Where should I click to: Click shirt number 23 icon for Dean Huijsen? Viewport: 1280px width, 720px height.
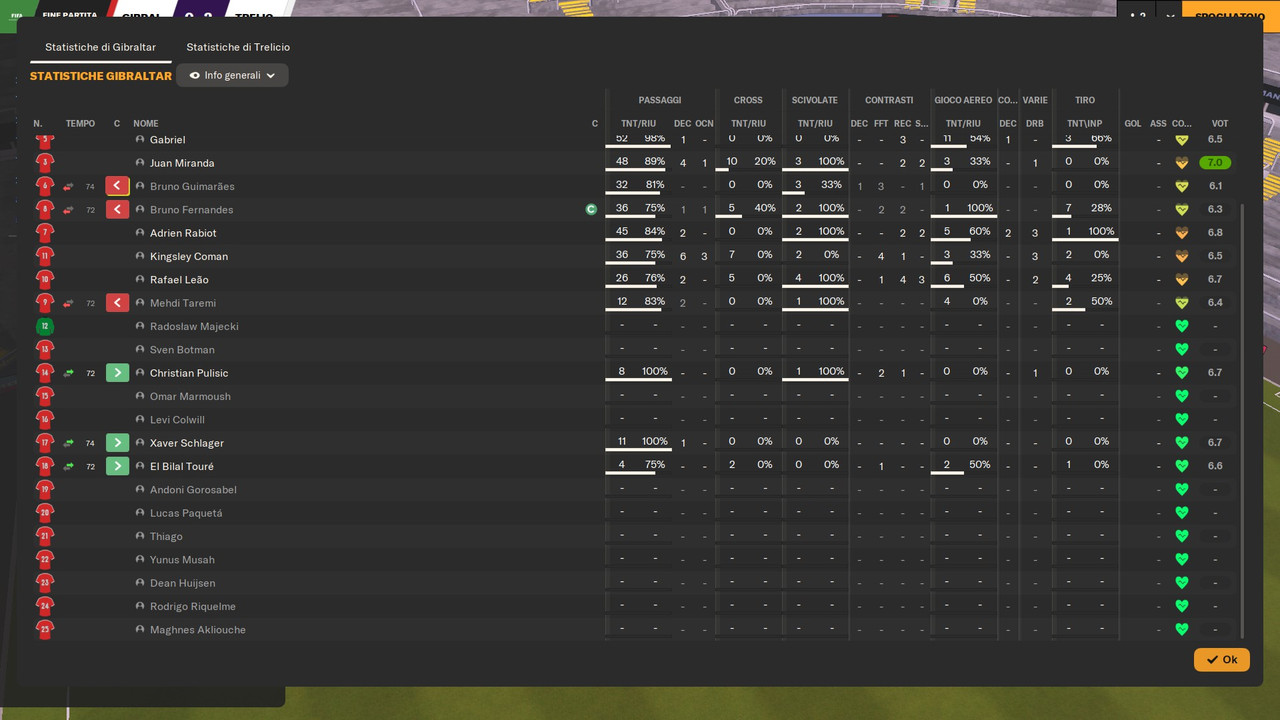(x=44, y=583)
